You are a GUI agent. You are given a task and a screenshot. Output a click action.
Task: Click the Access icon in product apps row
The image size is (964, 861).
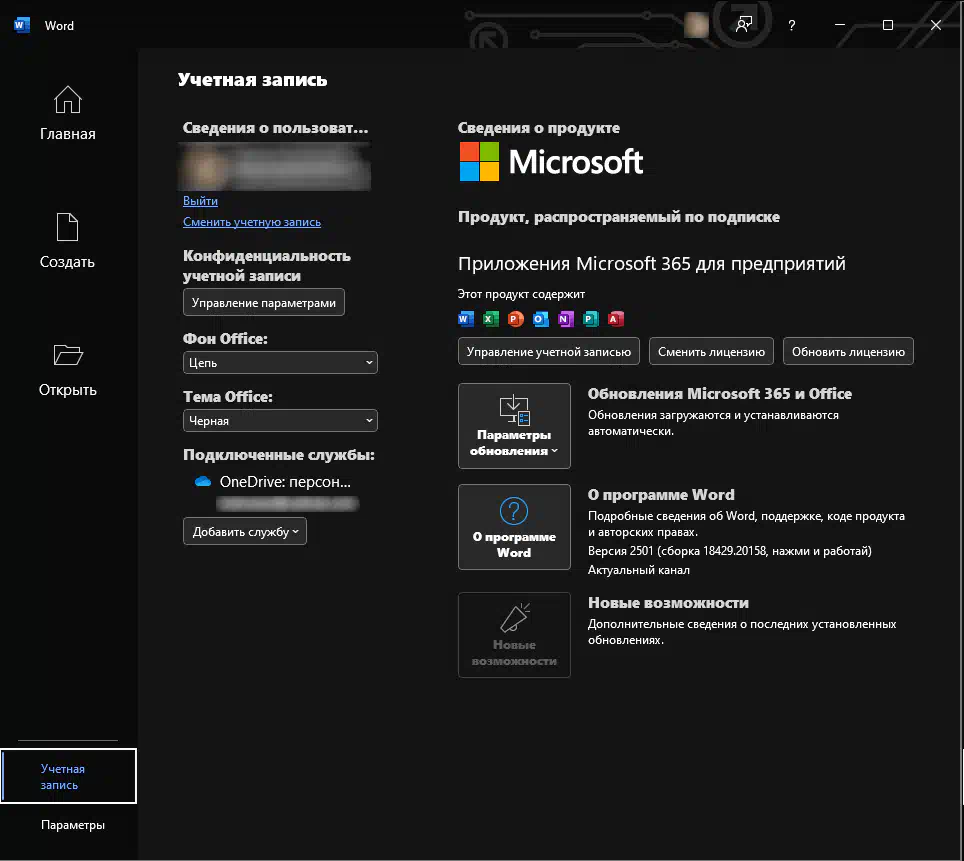(616, 320)
